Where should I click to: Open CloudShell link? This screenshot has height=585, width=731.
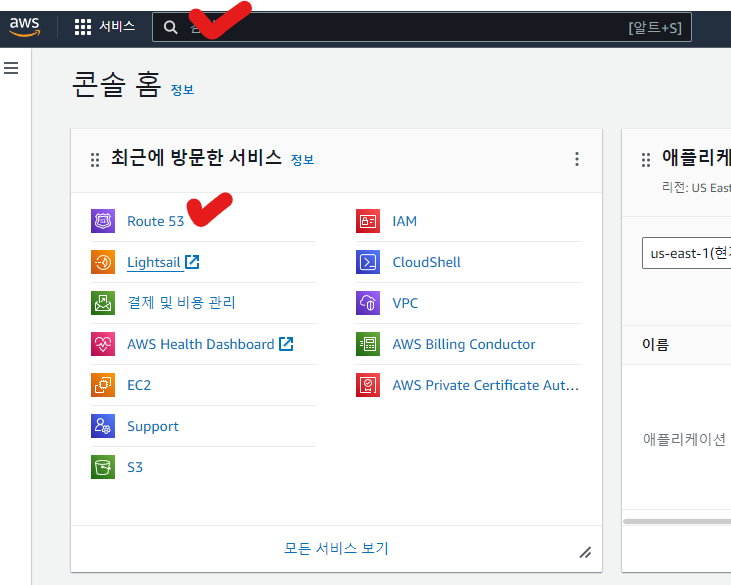[427, 262]
